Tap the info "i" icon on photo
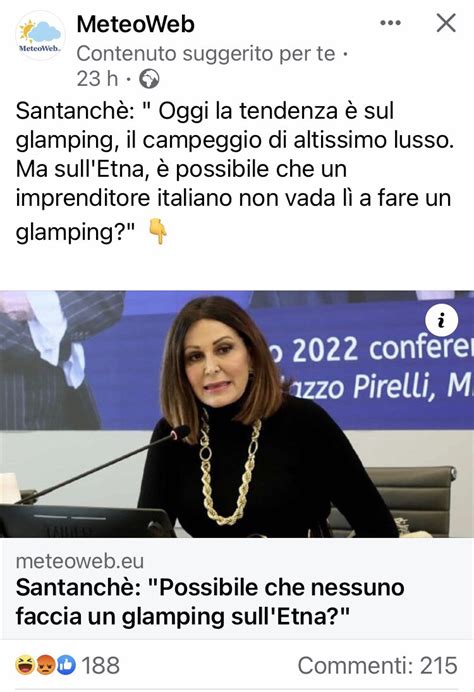 point(441,320)
